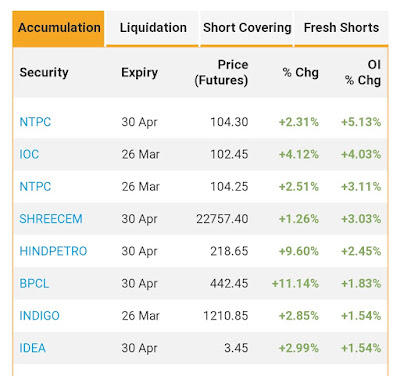
Task: Open the SHREECEM security link
Action: [51, 219]
